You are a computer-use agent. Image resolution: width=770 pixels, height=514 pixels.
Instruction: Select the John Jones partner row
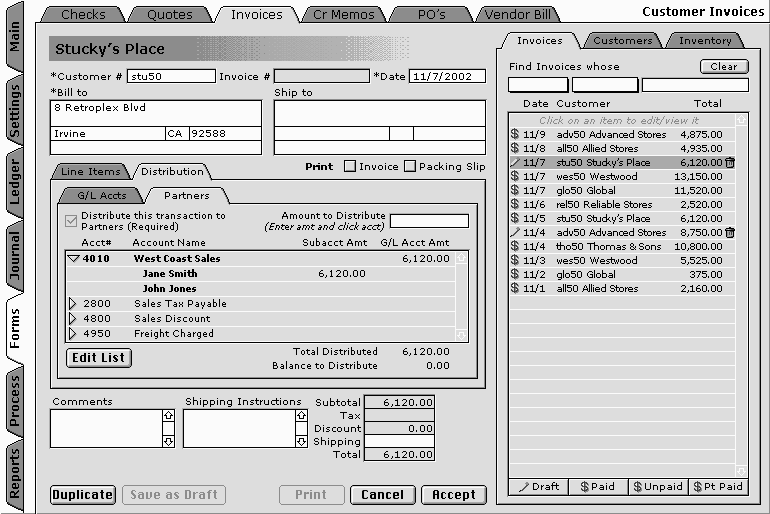point(261,289)
